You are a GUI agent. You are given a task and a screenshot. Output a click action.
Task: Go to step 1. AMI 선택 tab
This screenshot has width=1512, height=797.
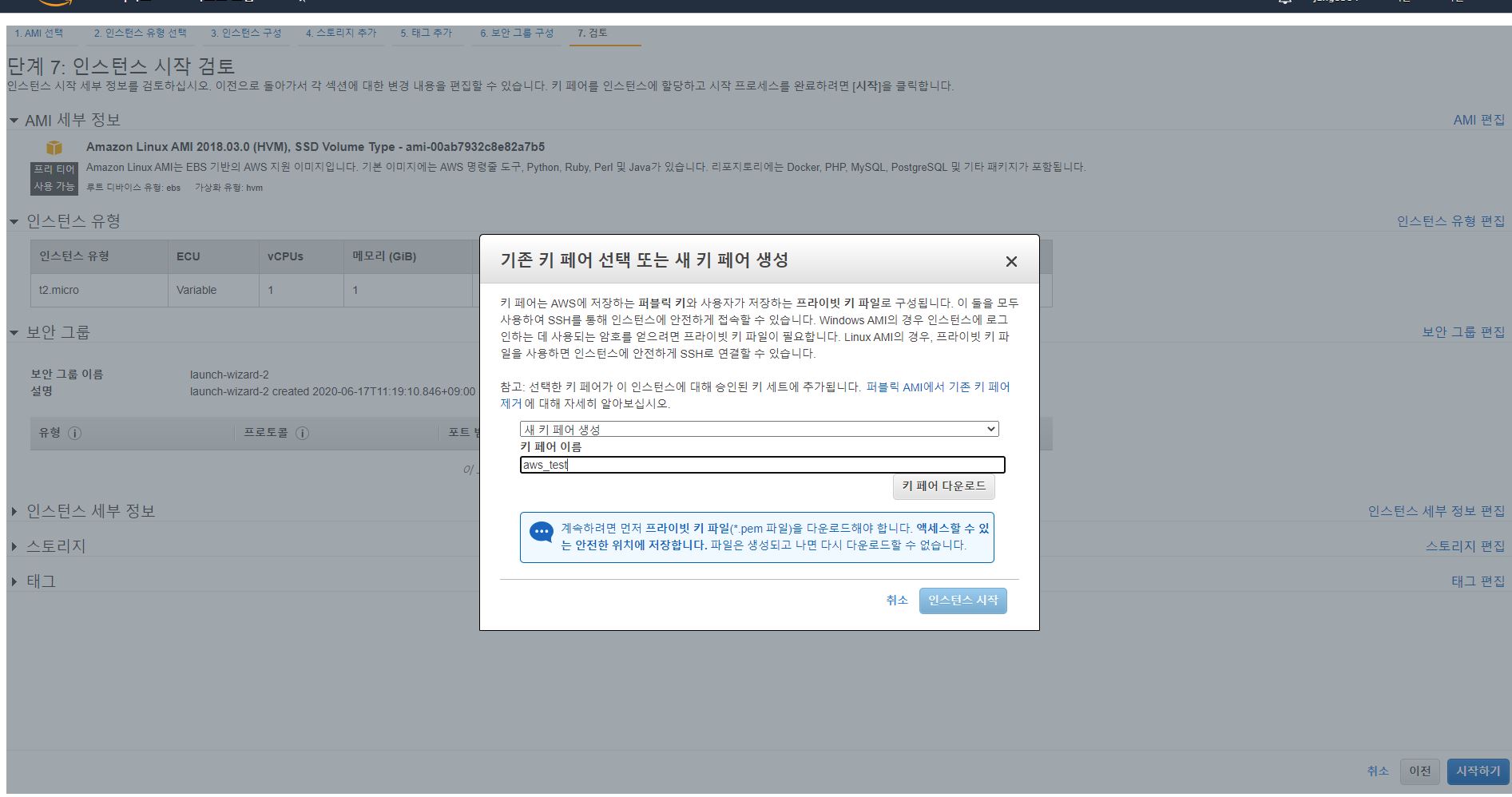pos(38,33)
